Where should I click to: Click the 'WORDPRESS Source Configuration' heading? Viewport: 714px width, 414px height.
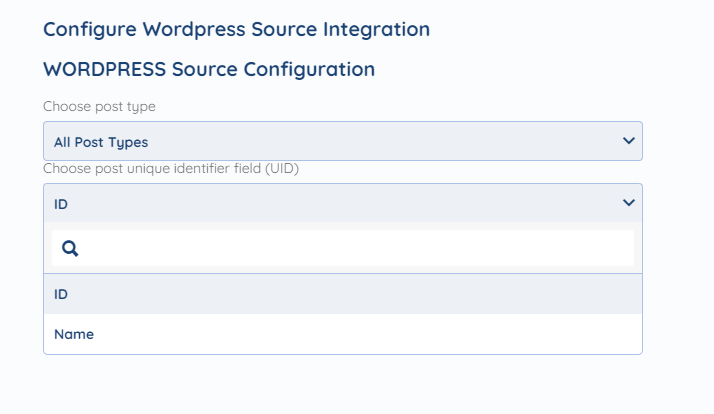209,70
